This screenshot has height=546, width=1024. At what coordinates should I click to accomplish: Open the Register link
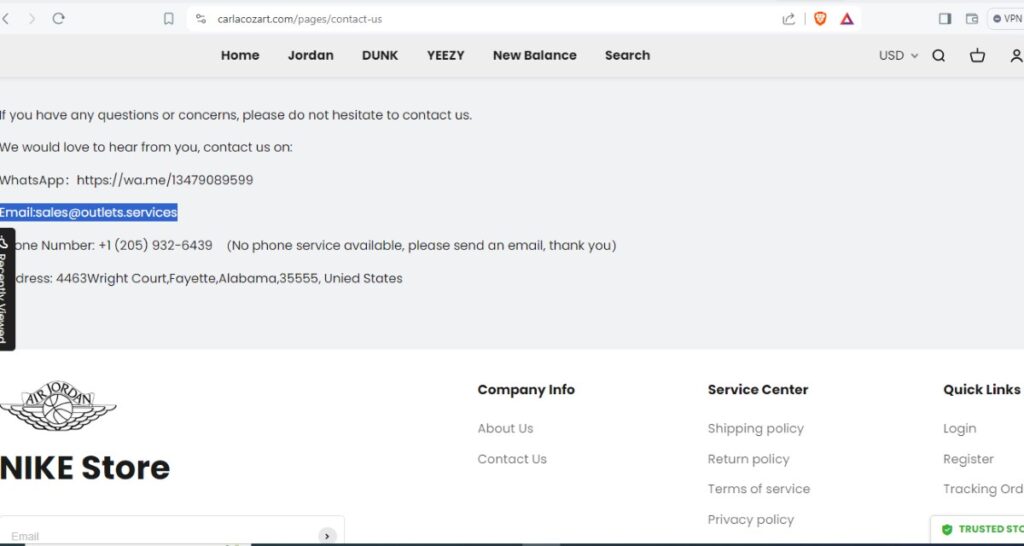click(x=968, y=459)
